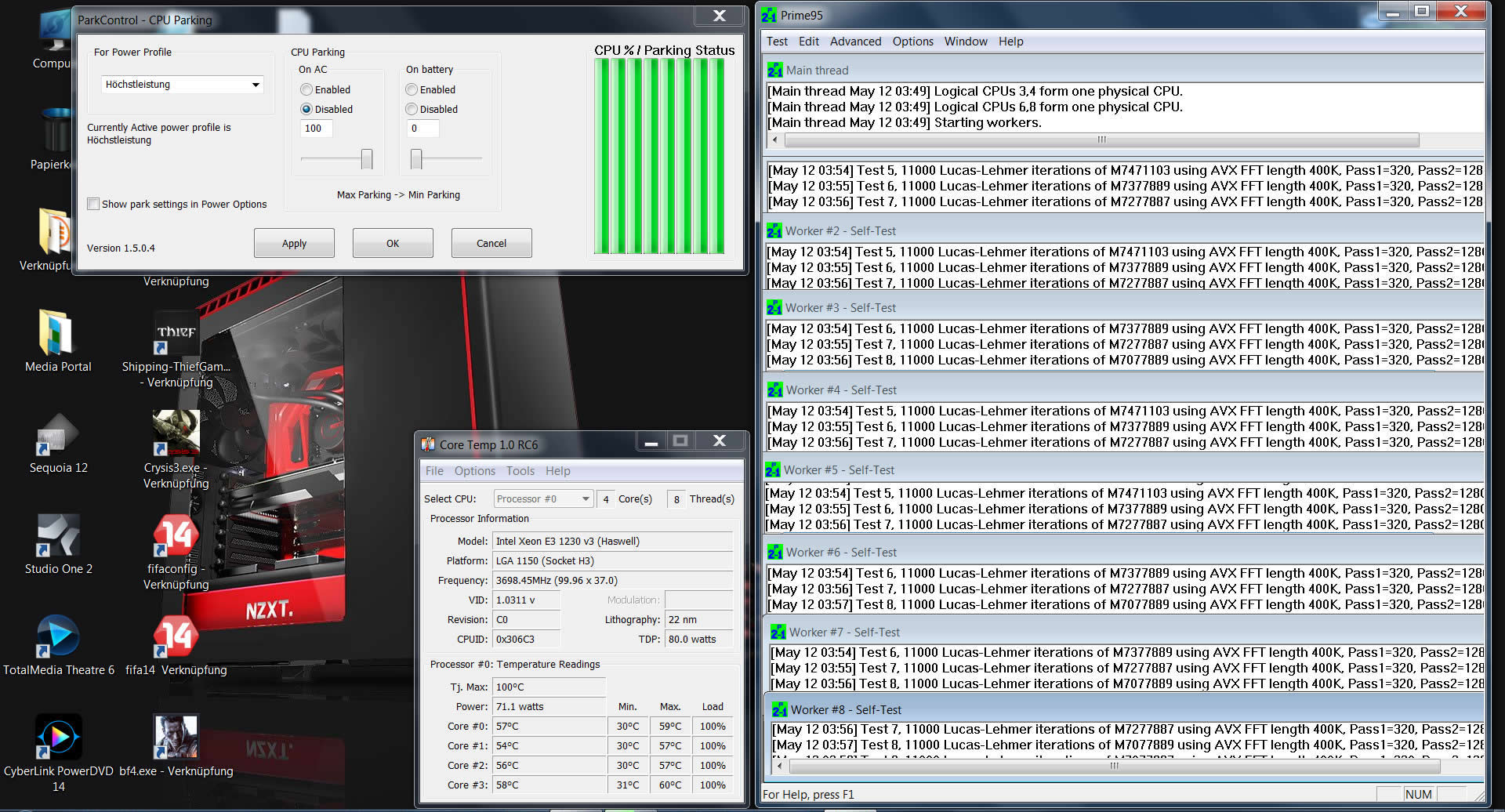Click the Main thread window icon
This screenshot has width=1505, height=812.
774,71
